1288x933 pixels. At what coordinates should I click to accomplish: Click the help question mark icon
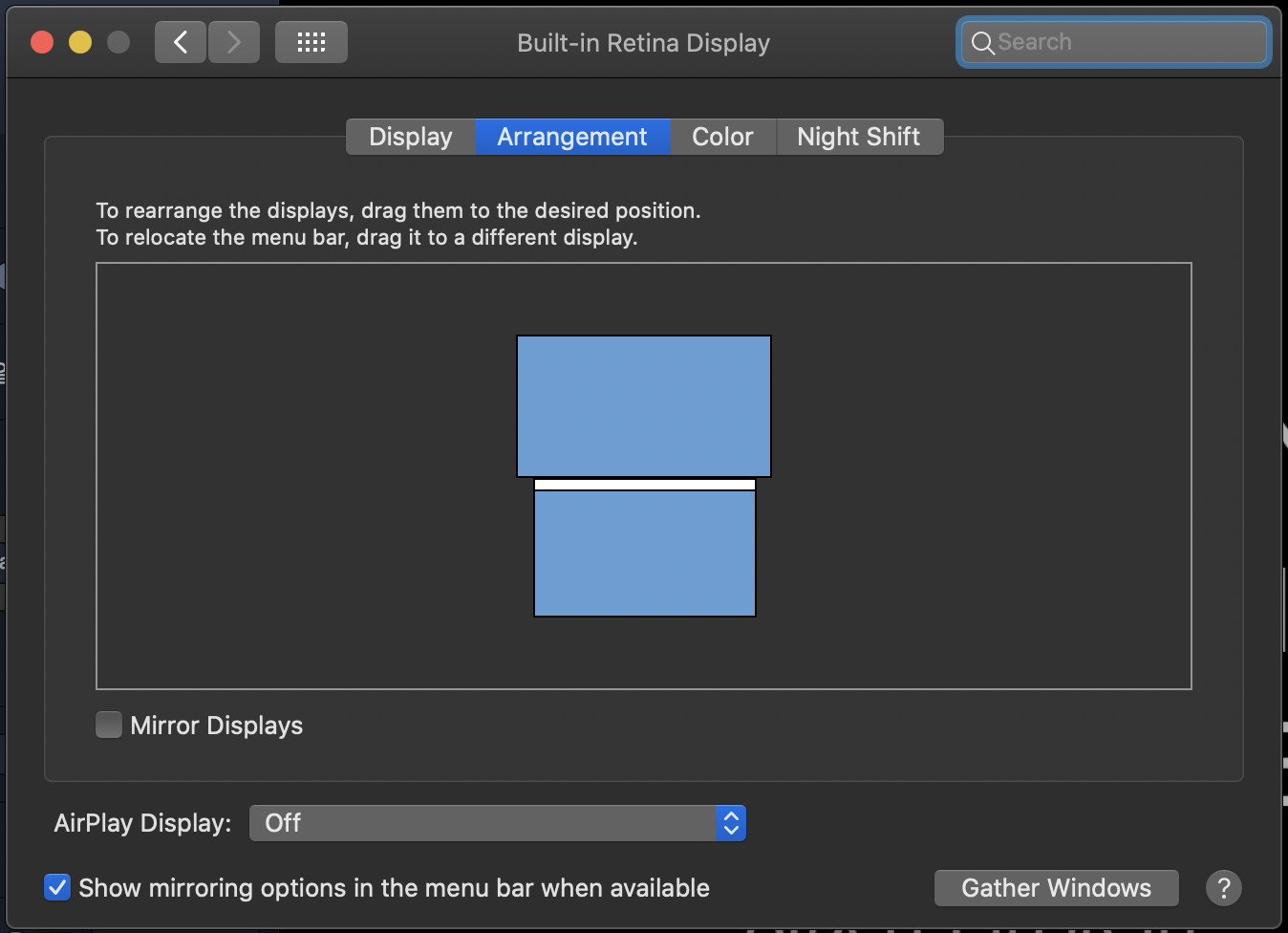coord(1224,888)
